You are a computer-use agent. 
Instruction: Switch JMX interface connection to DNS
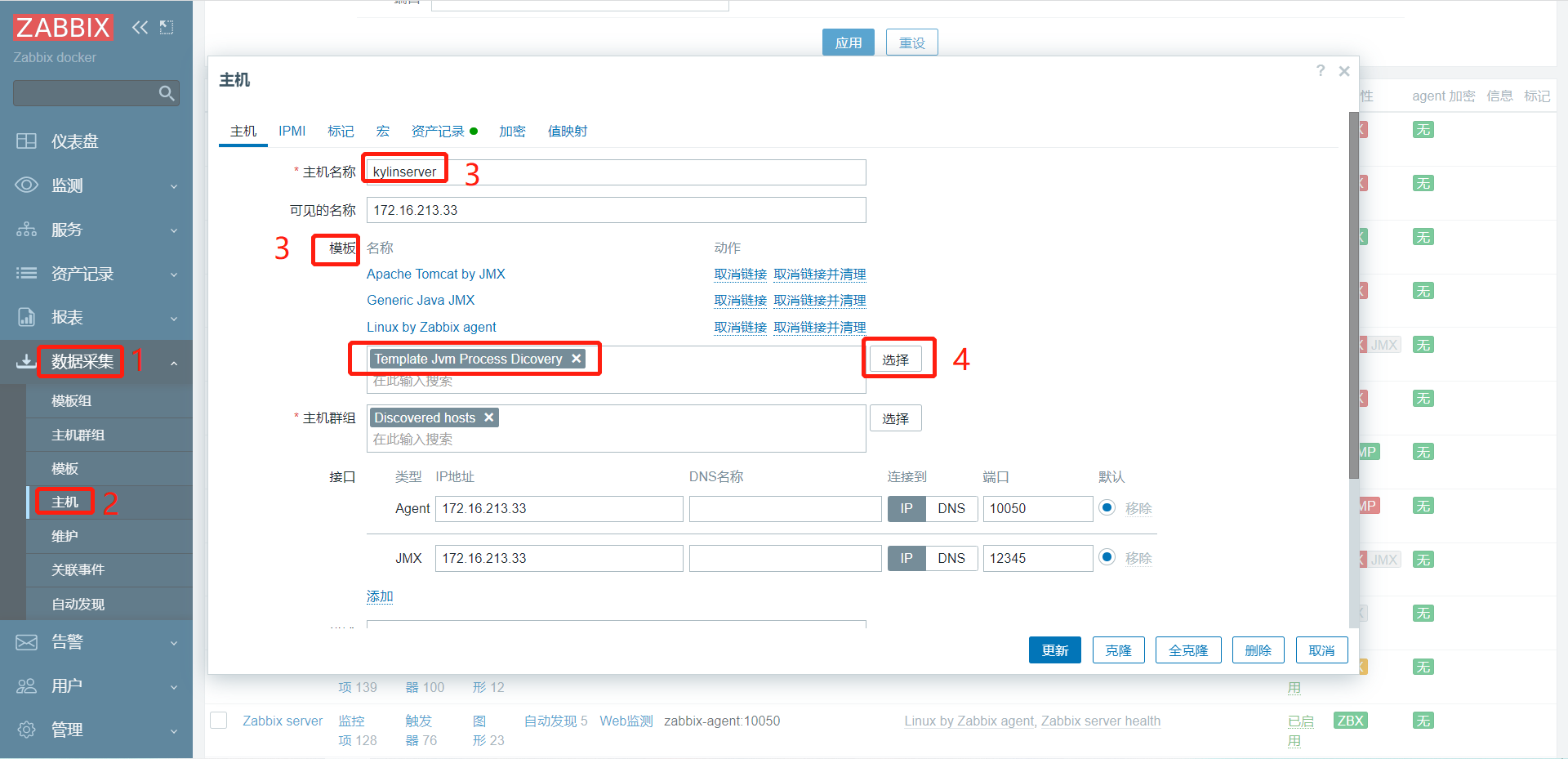[x=951, y=559]
